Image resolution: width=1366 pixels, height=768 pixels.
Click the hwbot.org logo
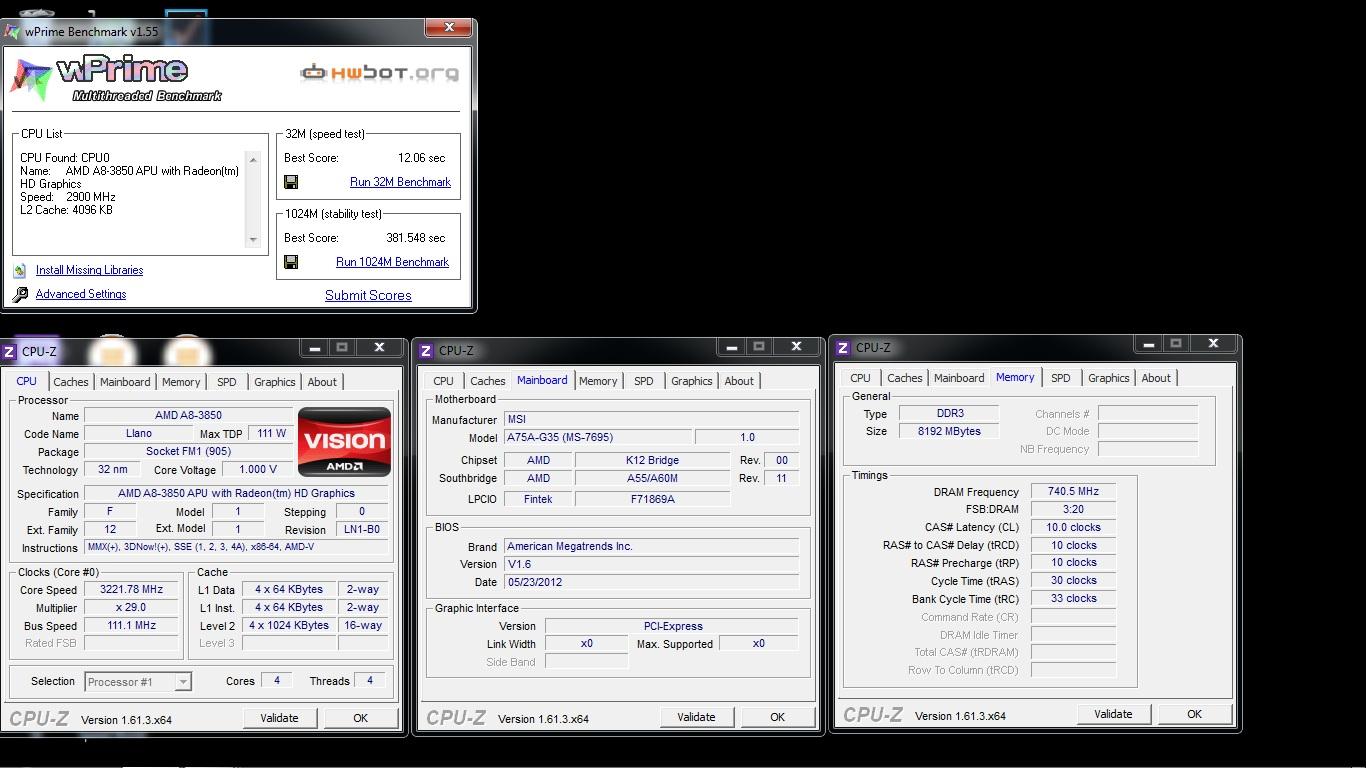pyautogui.click(x=380, y=72)
